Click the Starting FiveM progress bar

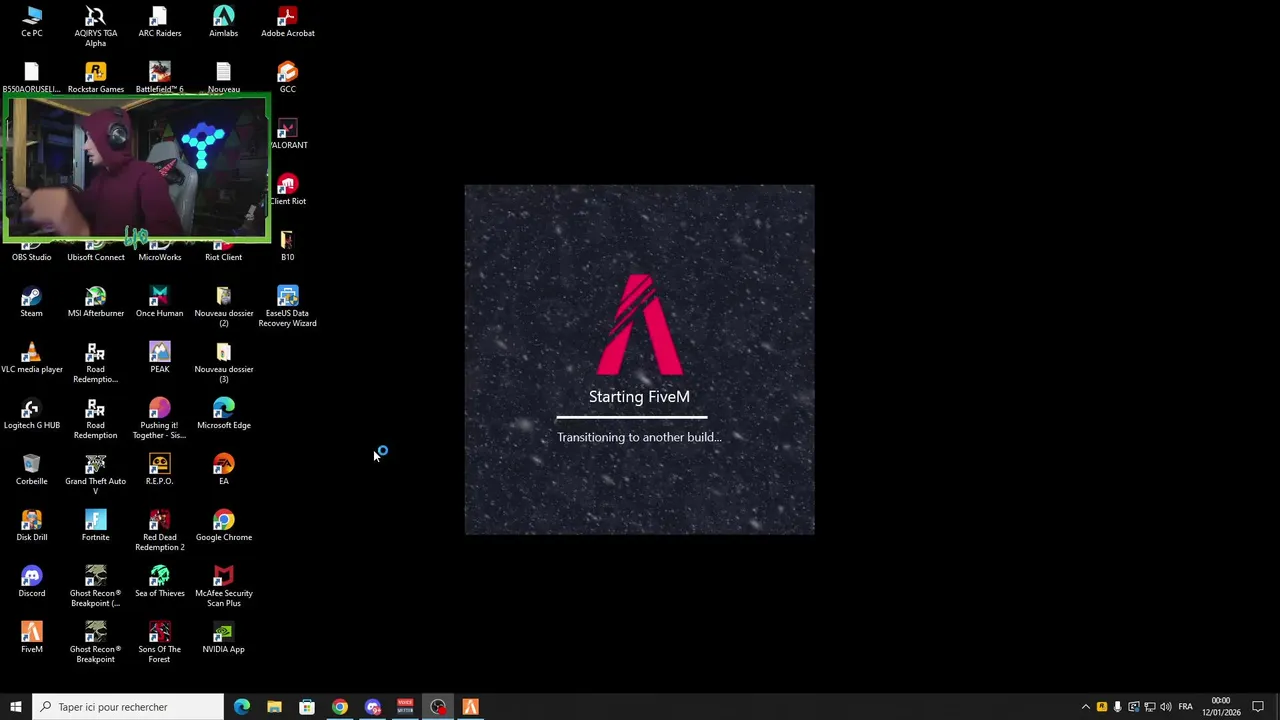632,417
